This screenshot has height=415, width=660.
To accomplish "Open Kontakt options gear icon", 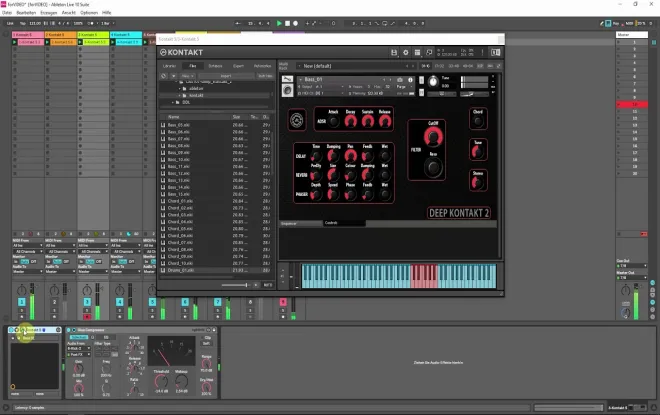I will (406, 53).
